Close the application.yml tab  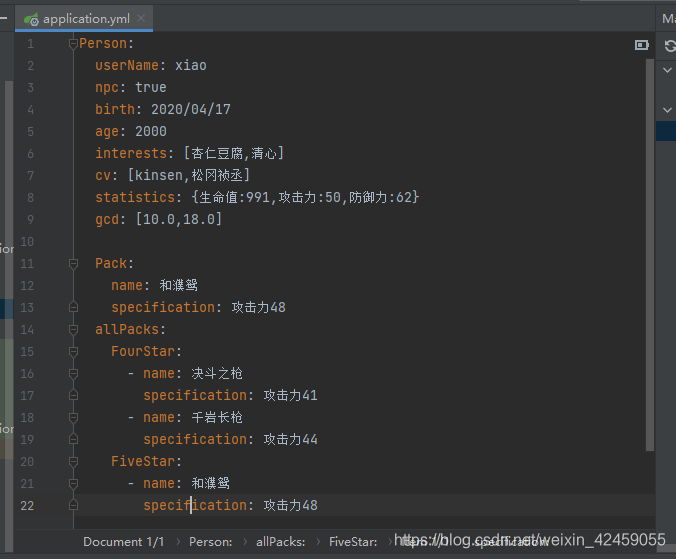[141, 19]
